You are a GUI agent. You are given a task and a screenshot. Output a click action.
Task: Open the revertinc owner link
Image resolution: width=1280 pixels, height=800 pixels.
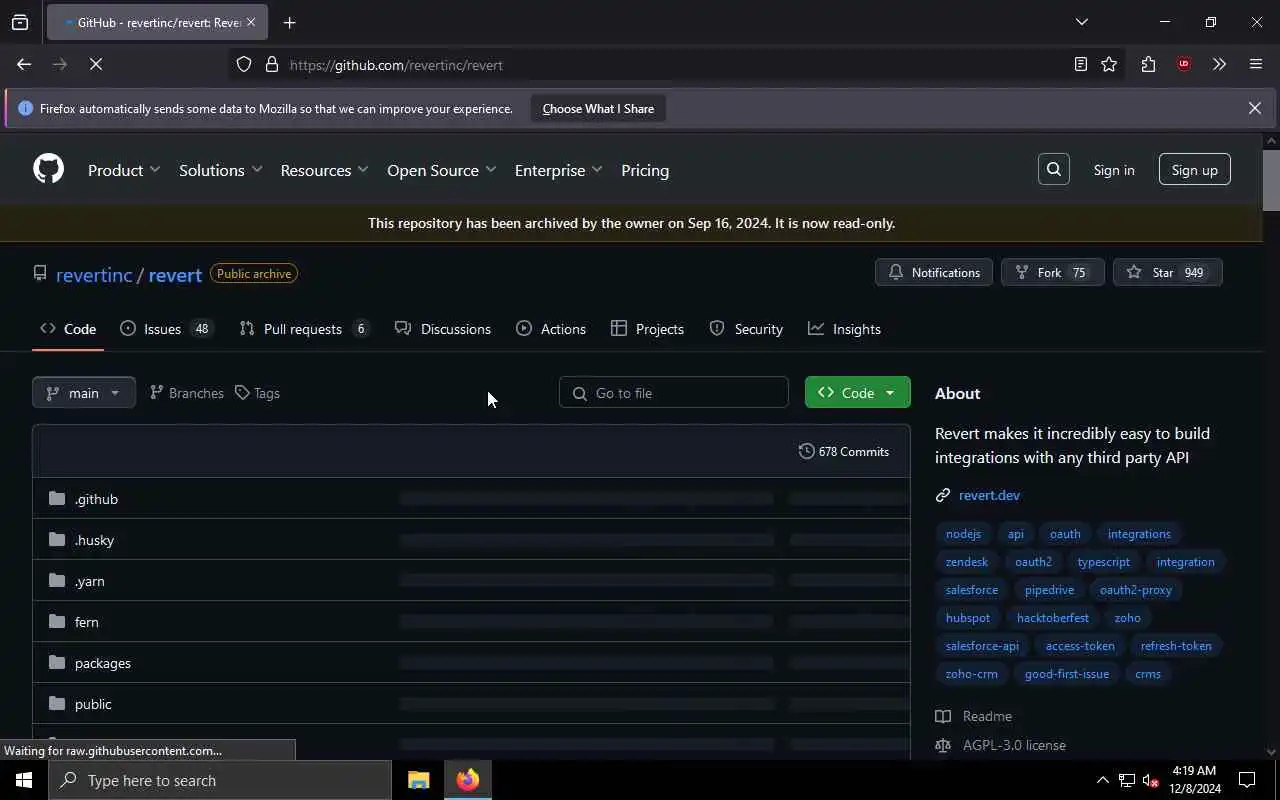pyautogui.click(x=94, y=274)
